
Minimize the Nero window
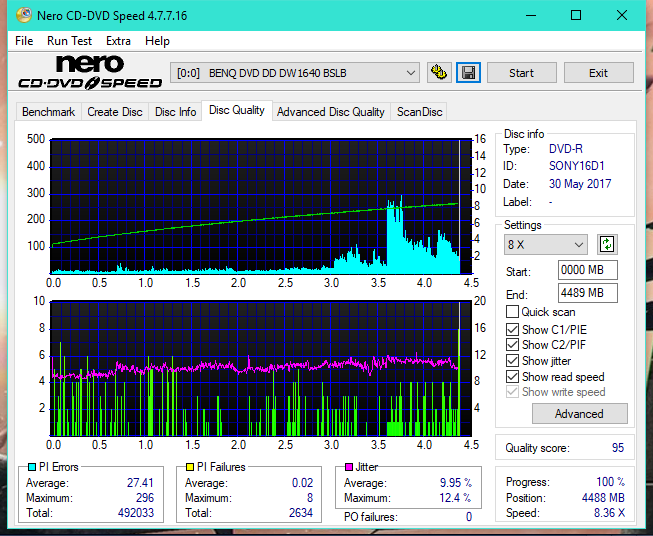coord(531,15)
